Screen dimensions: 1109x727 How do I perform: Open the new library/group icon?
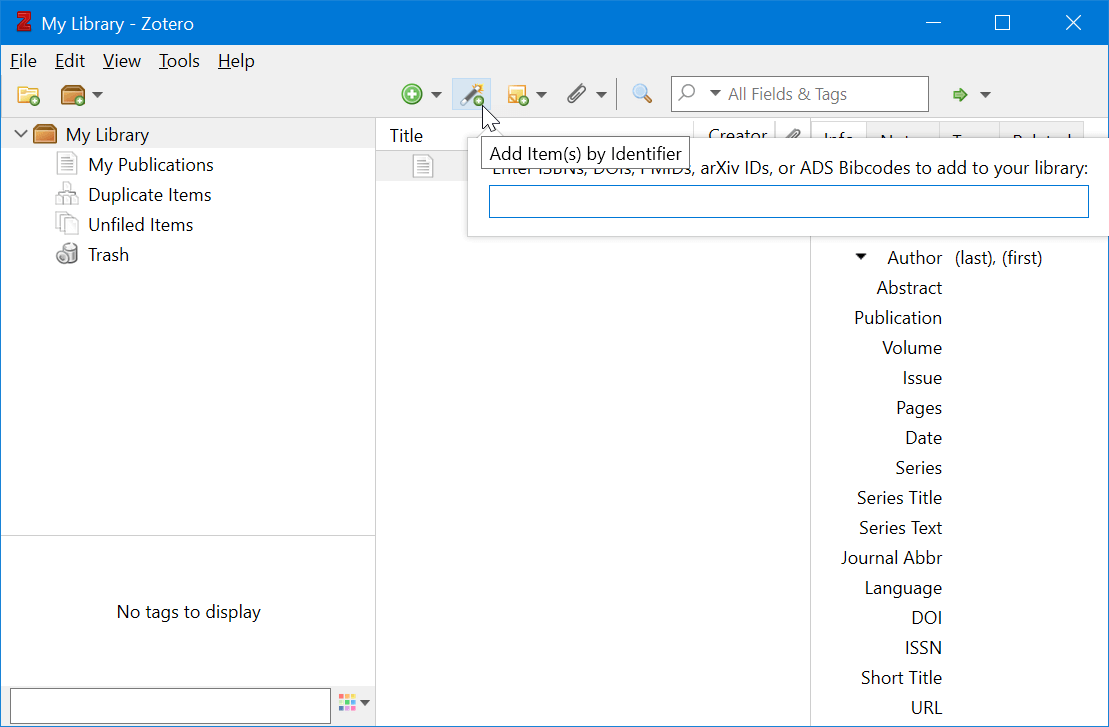click(73, 94)
